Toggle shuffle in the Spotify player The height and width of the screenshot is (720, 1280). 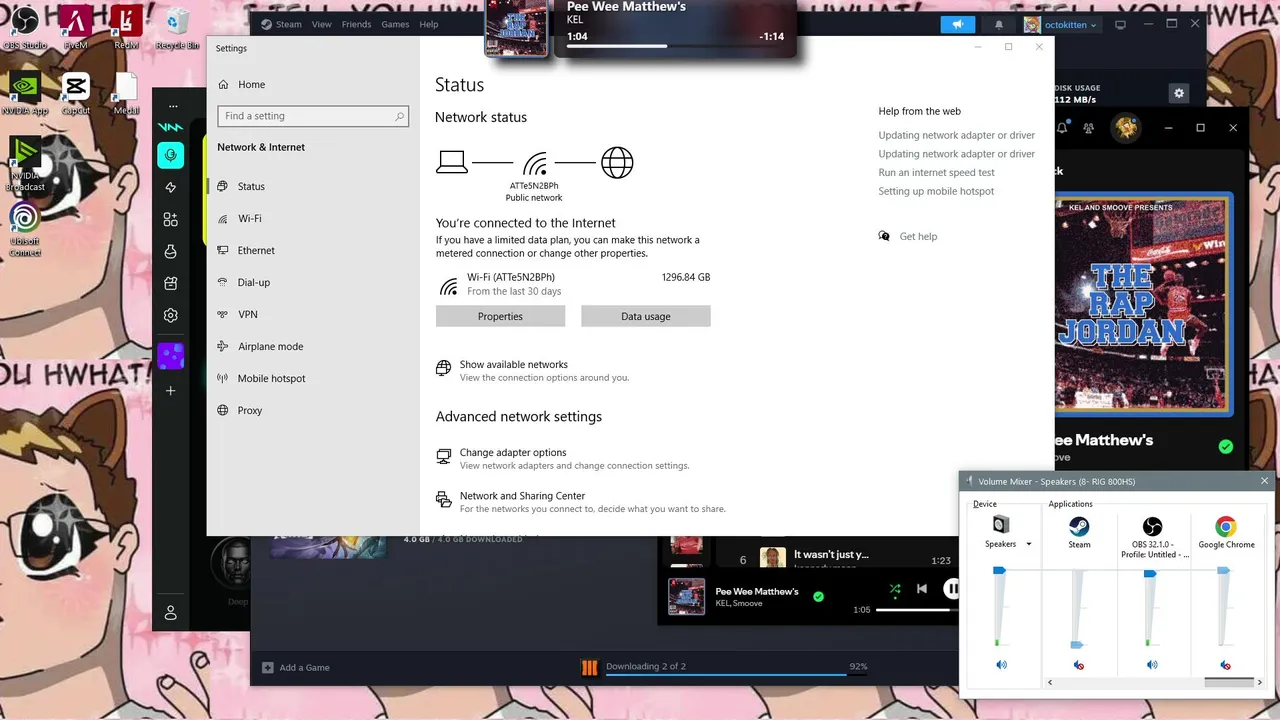(894, 590)
